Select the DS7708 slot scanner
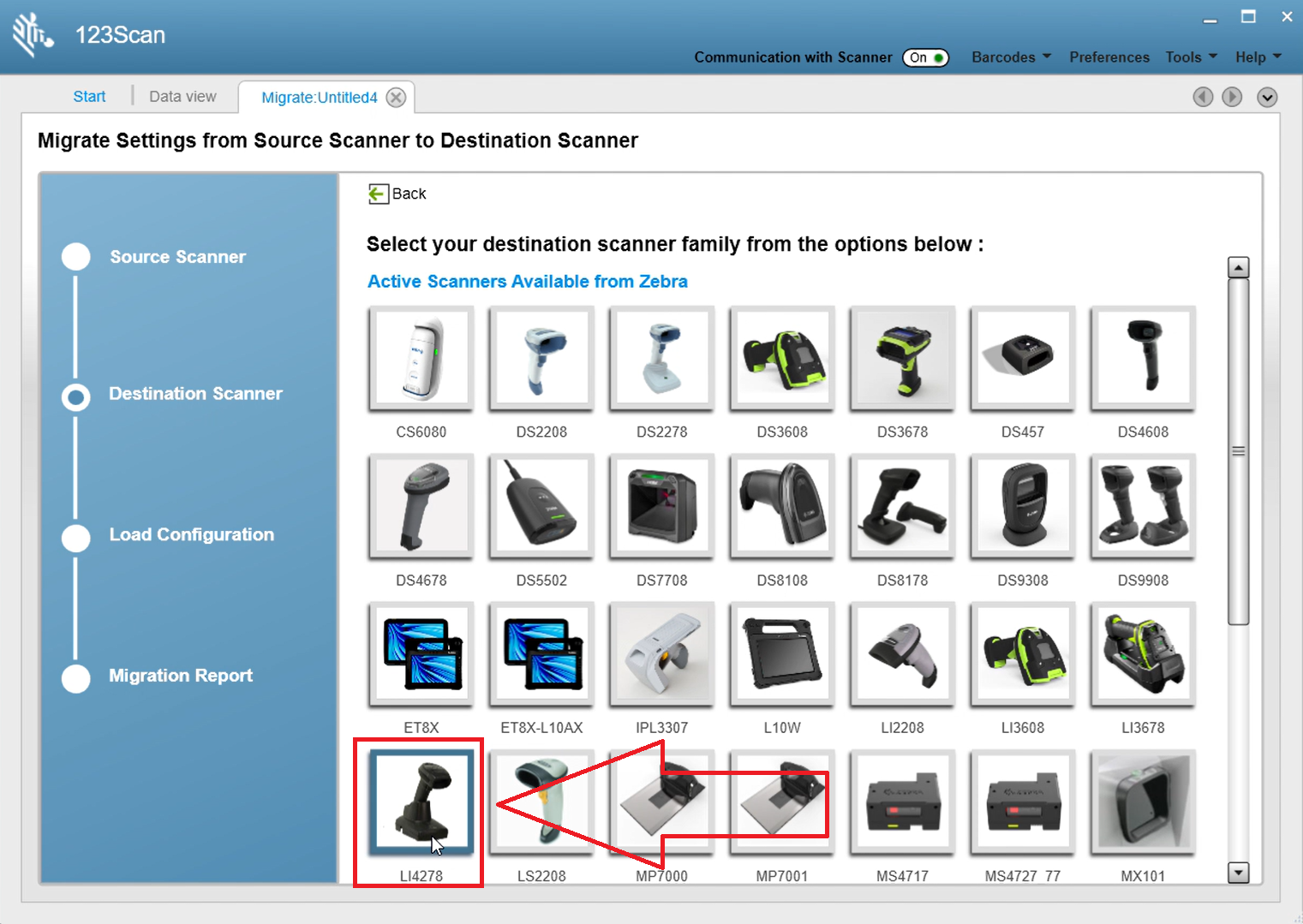 pos(661,506)
